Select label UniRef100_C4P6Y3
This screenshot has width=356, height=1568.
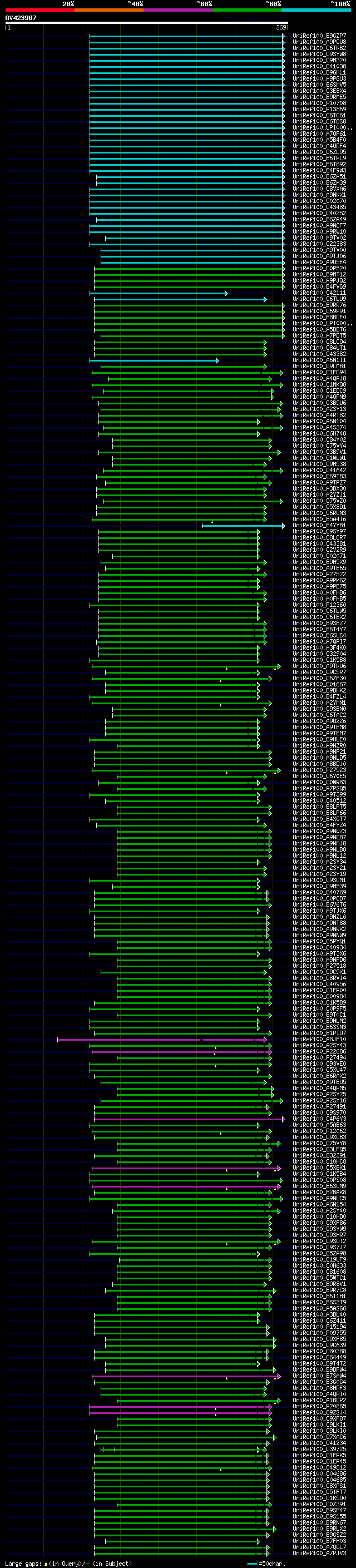(319, 1119)
